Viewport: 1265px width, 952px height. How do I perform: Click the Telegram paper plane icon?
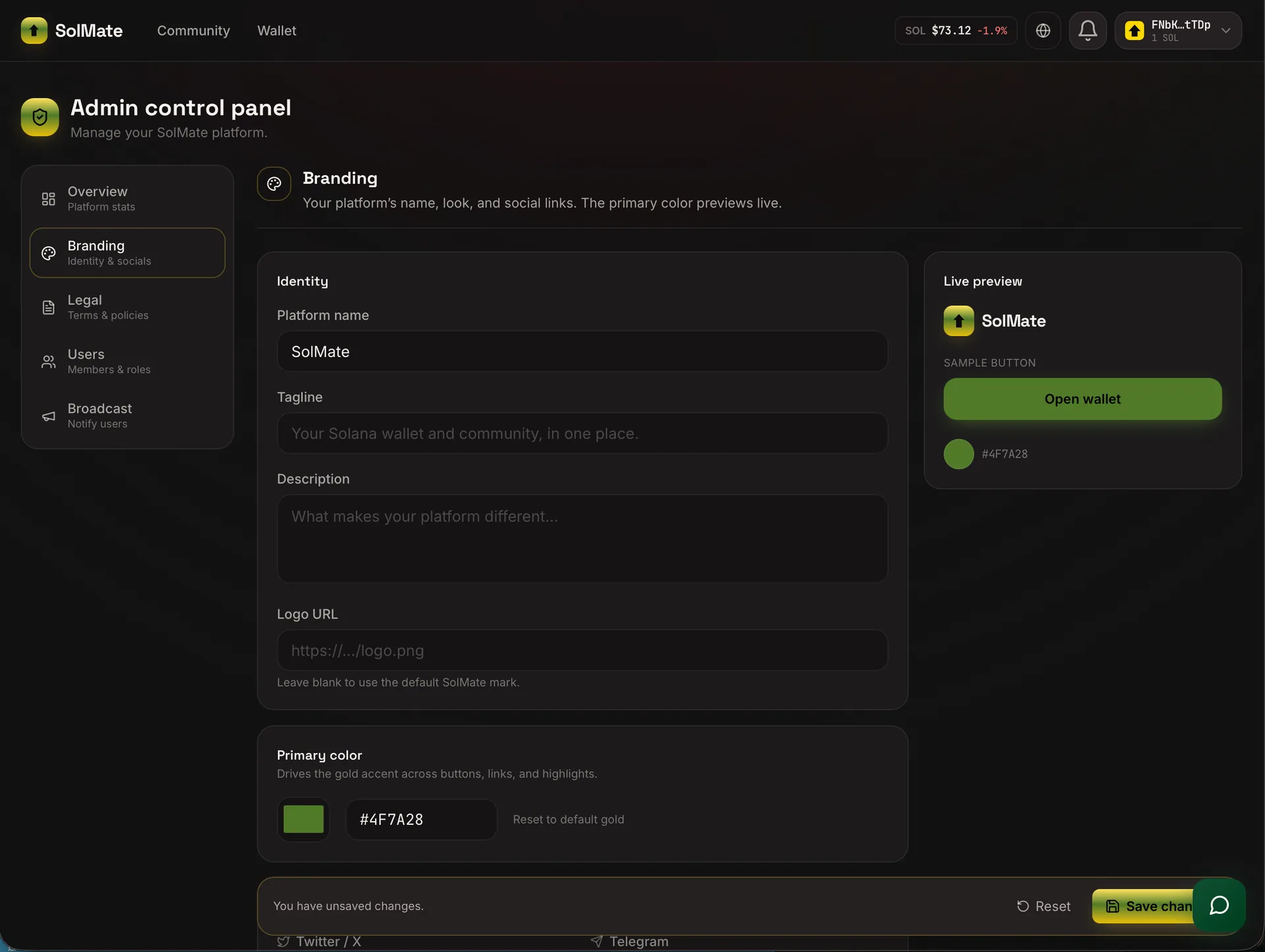596,941
